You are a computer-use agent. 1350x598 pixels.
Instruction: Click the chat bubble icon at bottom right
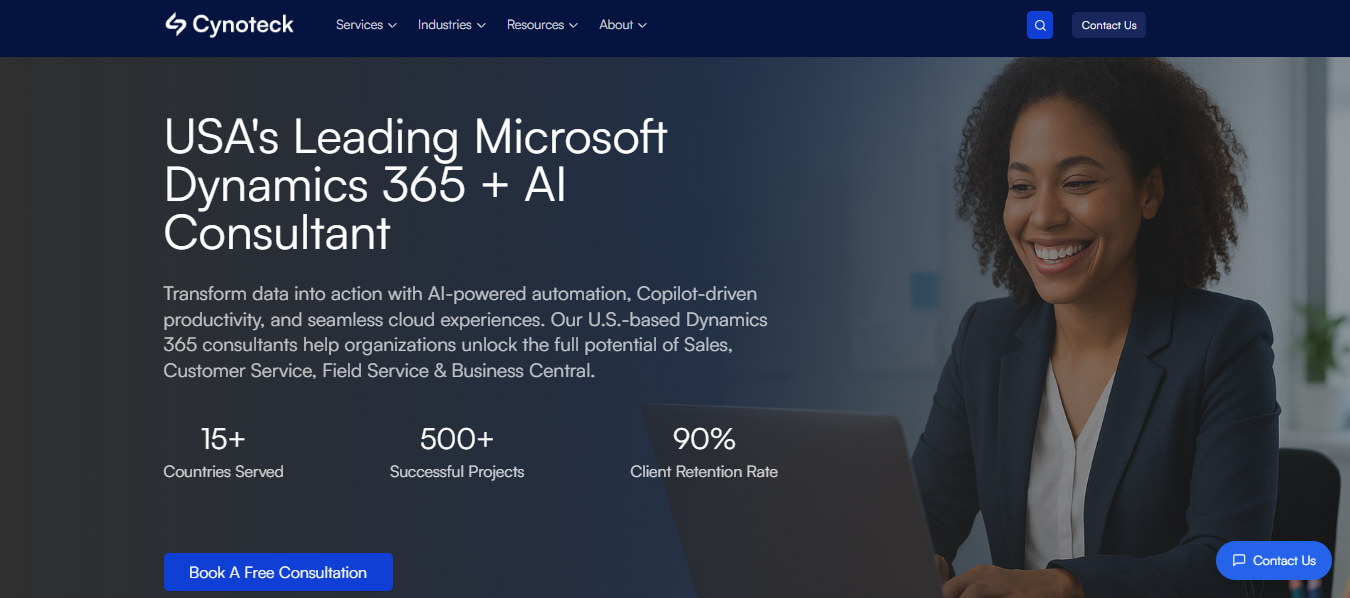(1239, 561)
